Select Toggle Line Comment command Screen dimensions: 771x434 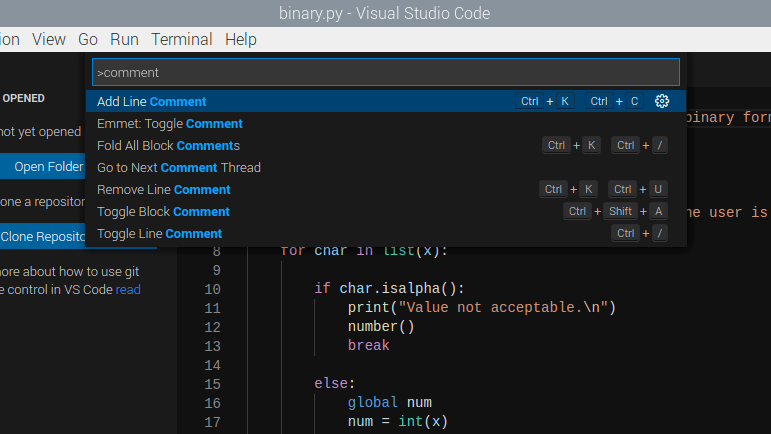[x=386, y=233]
